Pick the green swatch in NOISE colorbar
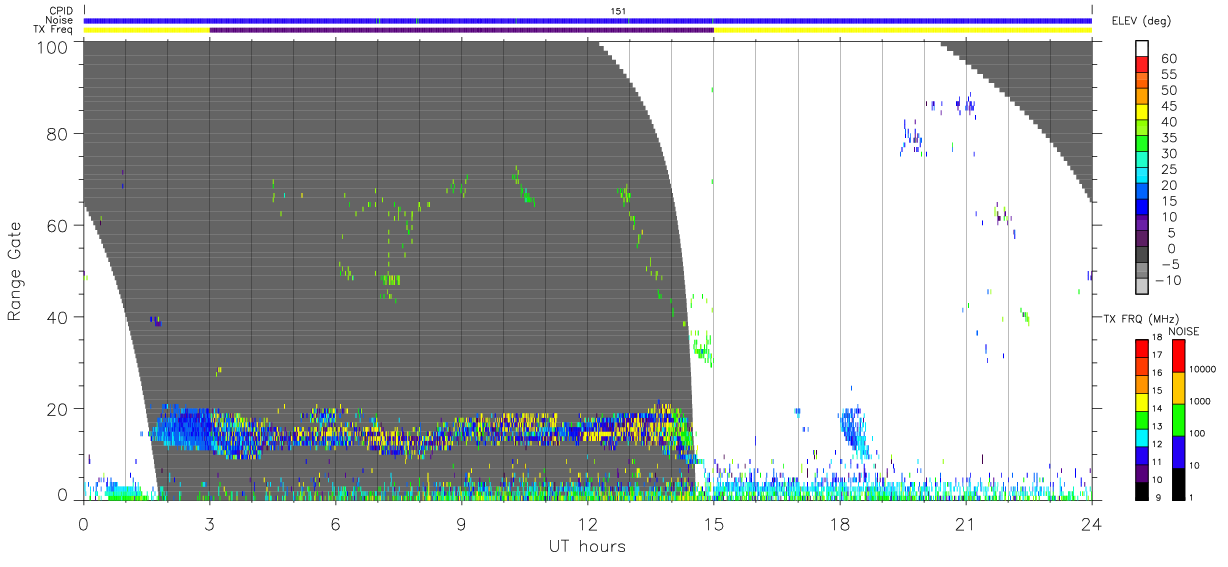Viewport: 1228px width, 567px height. point(1178,420)
